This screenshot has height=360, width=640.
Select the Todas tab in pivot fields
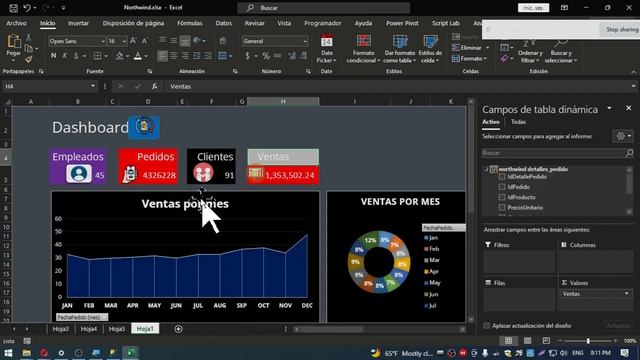[x=518, y=122]
